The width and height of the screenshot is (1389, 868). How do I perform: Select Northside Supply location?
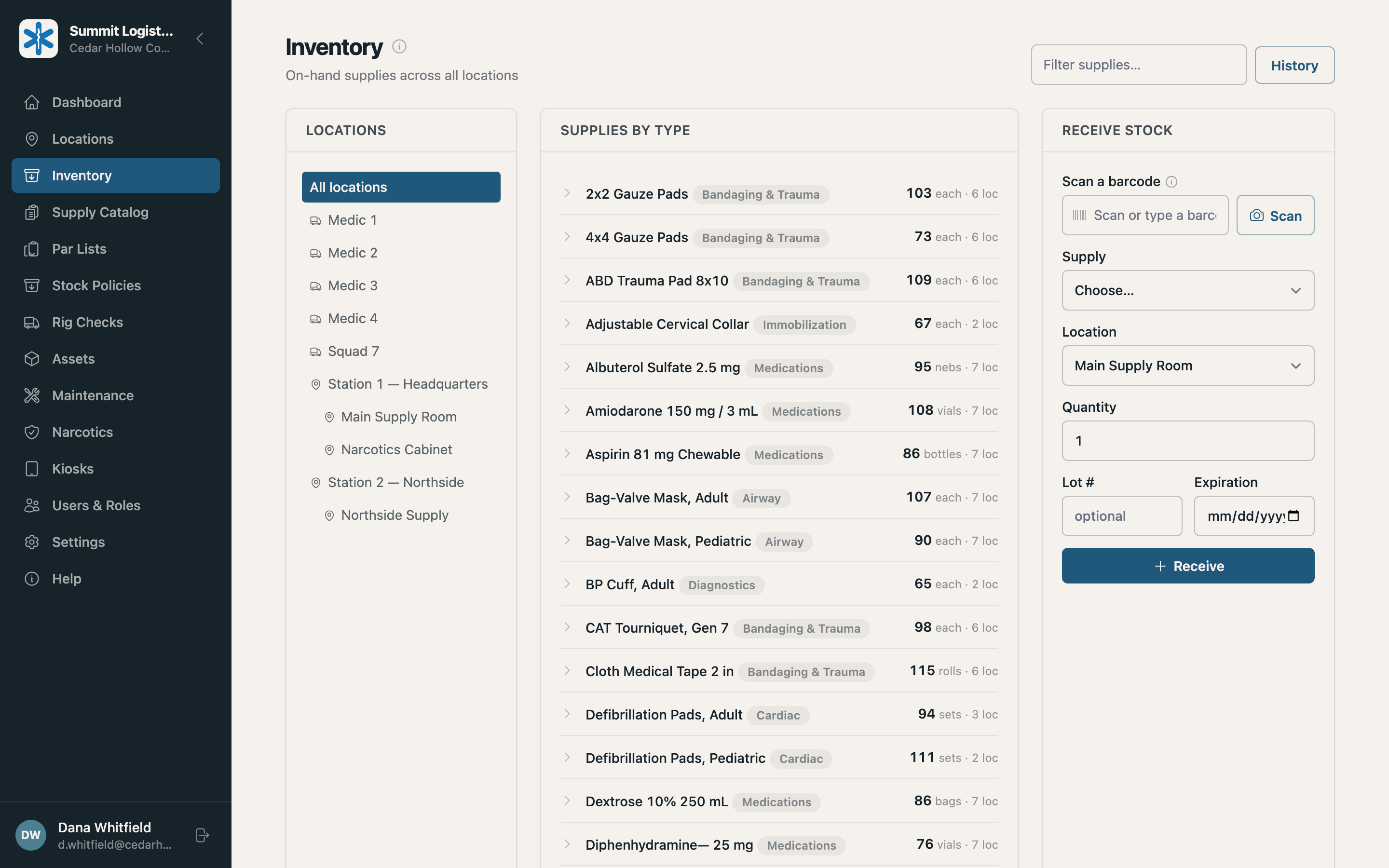click(x=401, y=515)
